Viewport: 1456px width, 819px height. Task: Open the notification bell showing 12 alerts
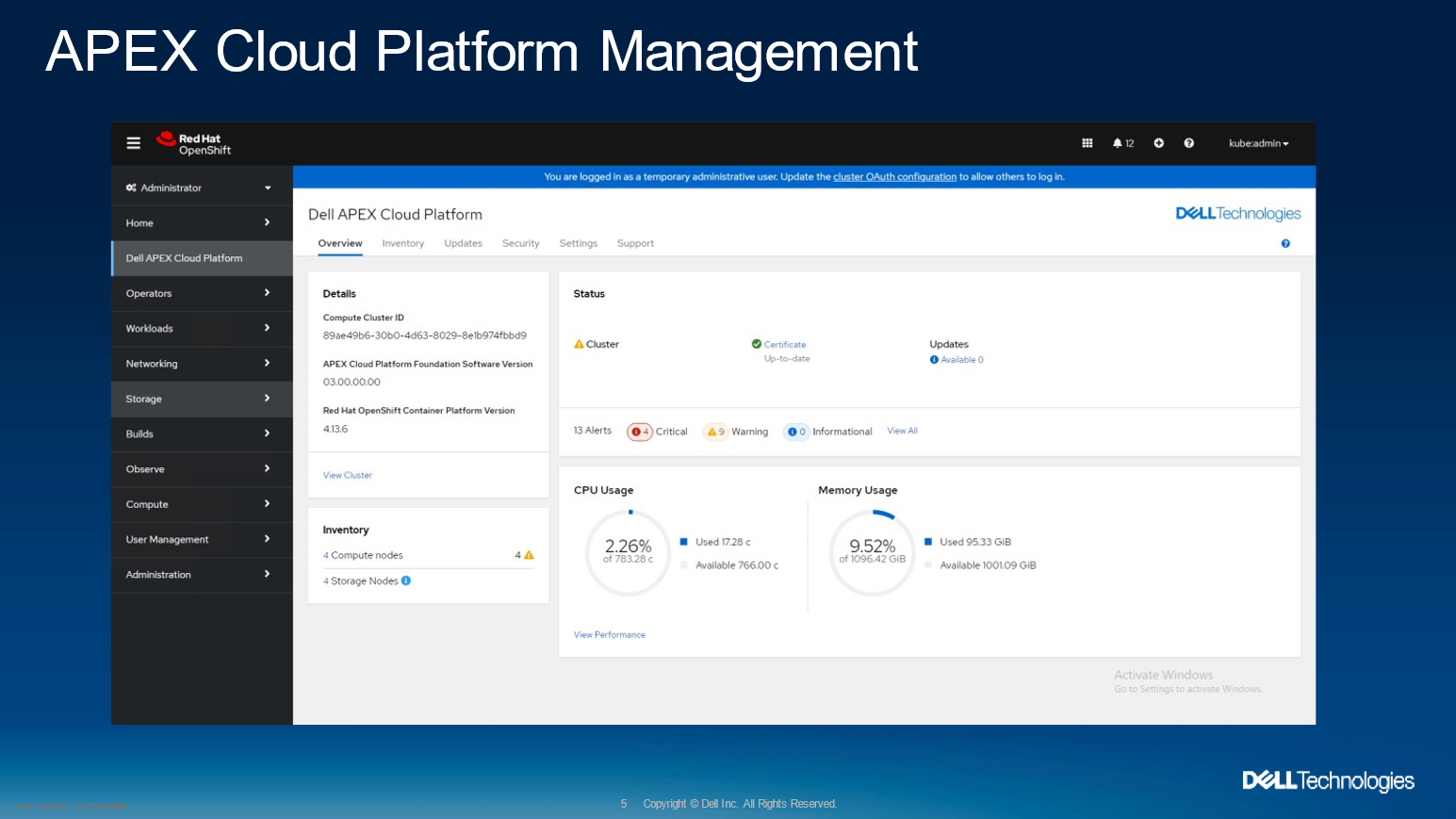tap(1121, 142)
